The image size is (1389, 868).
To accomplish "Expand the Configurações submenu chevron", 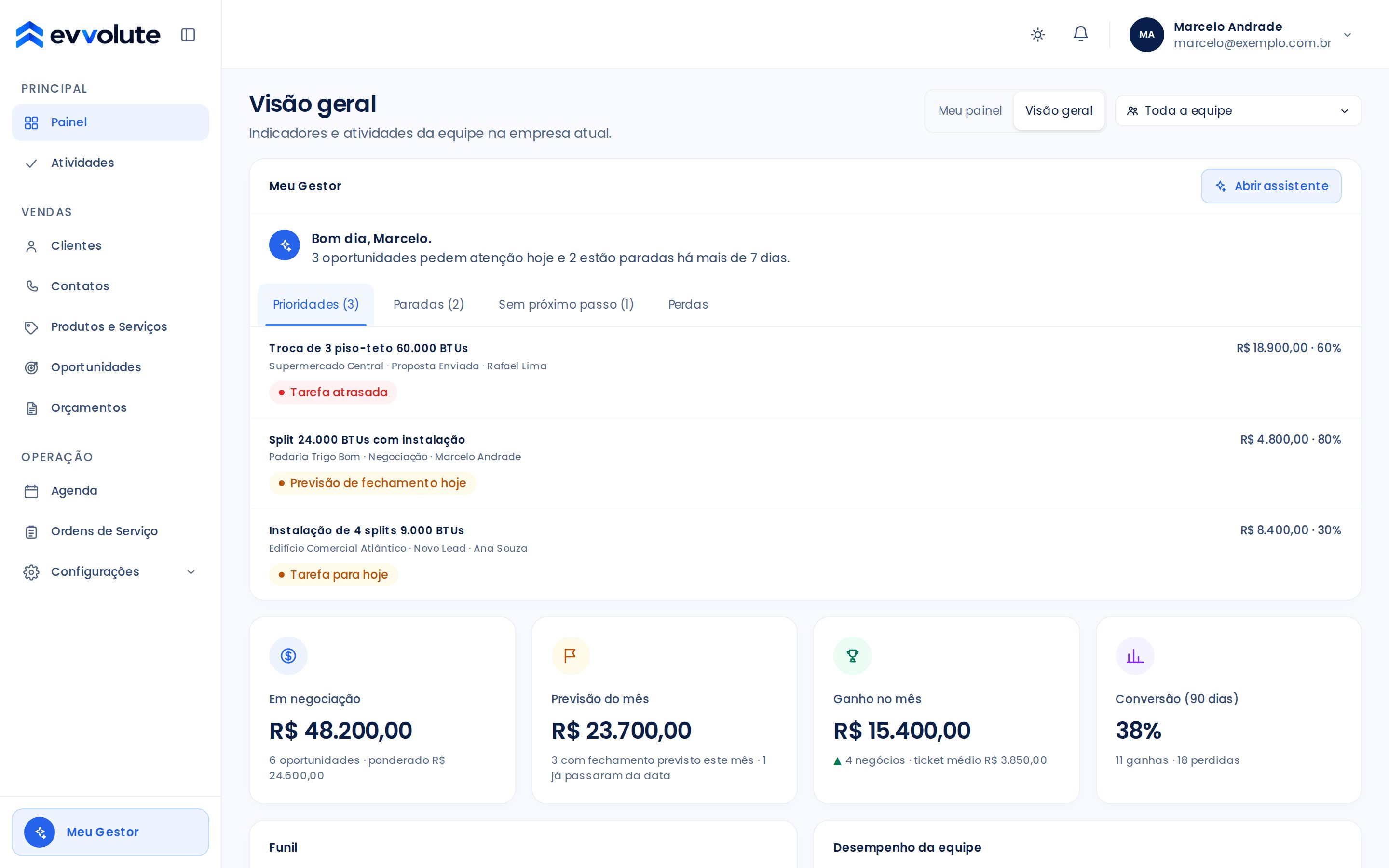I will [191, 572].
